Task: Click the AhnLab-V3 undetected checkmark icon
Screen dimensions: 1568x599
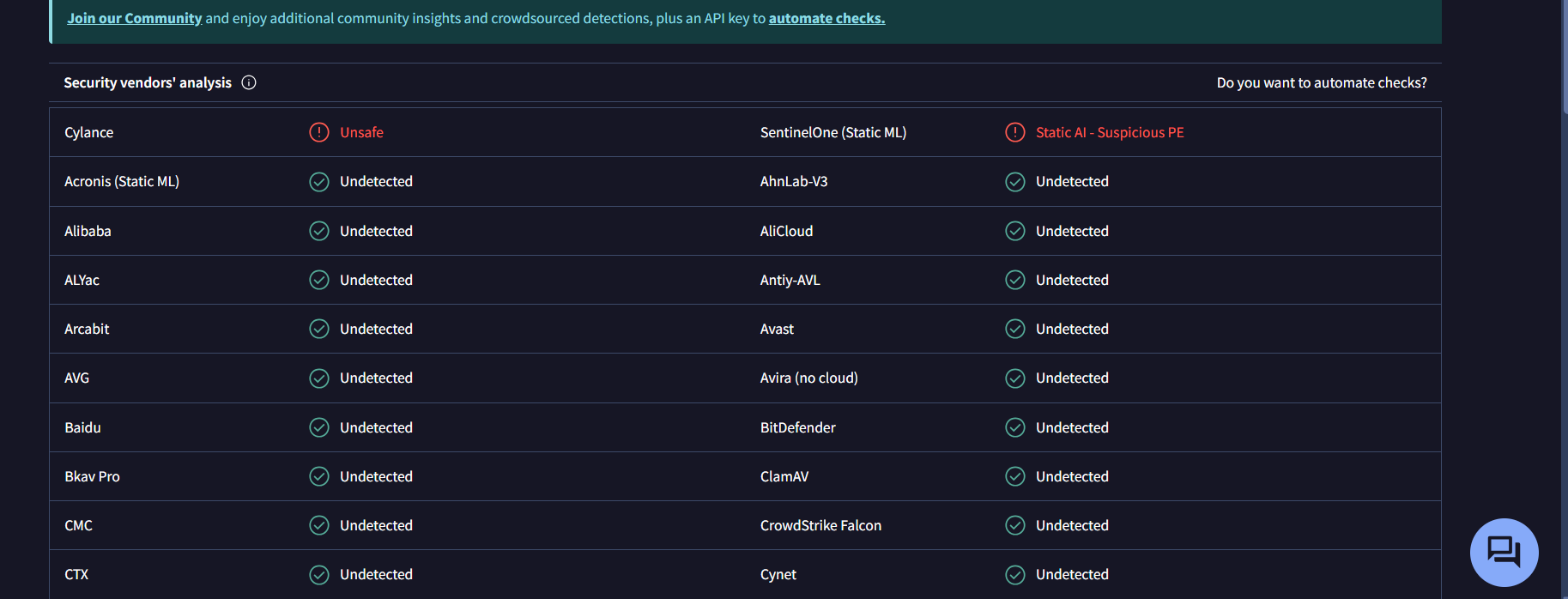Action: (x=1015, y=182)
